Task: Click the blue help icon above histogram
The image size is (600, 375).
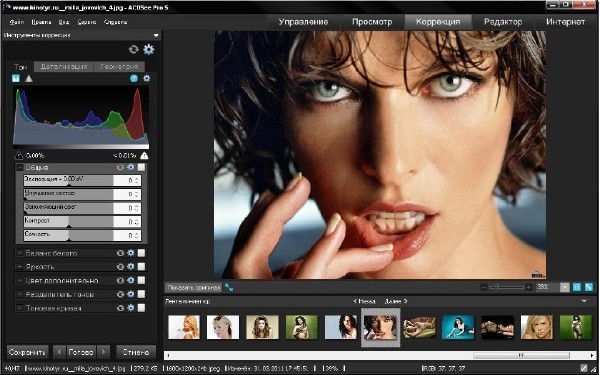Action: coord(134,78)
